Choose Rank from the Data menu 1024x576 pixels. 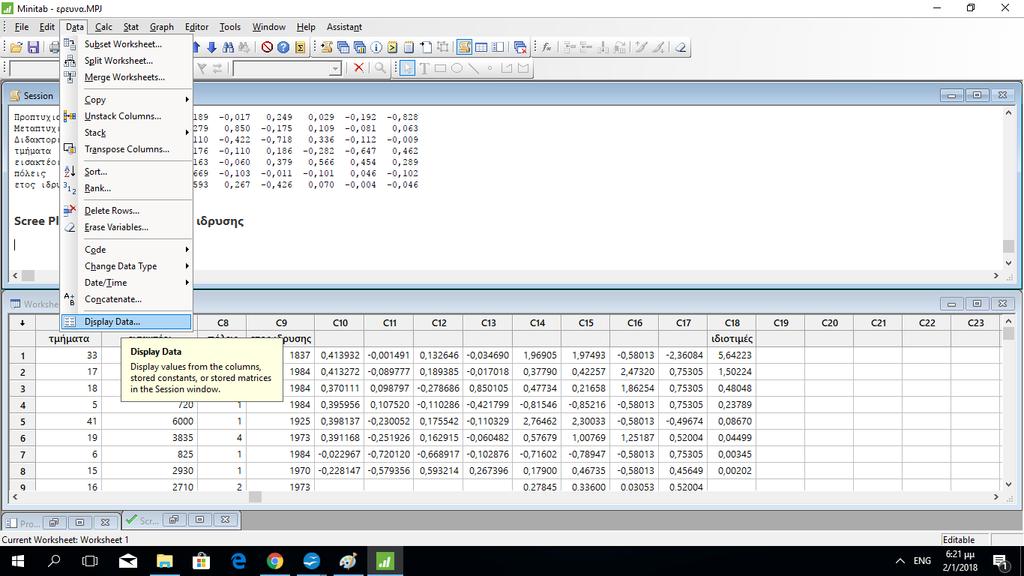[126, 188]
